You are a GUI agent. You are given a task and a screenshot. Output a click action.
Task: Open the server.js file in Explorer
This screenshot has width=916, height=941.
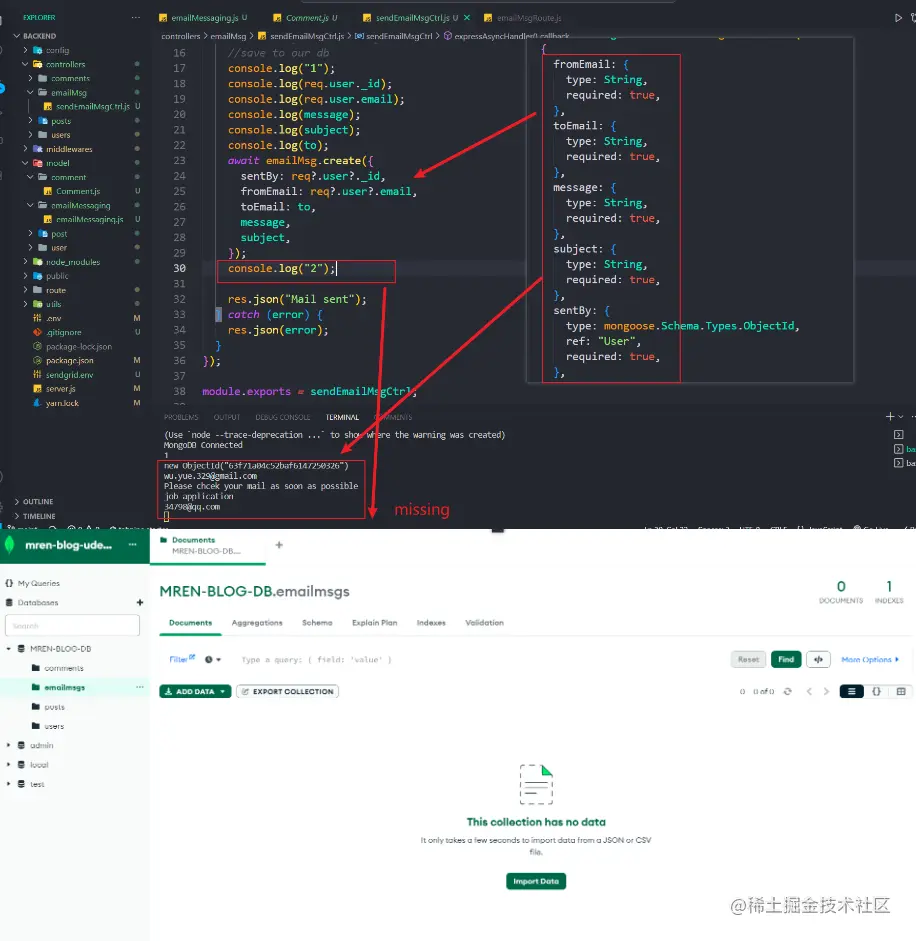(61, 388)
